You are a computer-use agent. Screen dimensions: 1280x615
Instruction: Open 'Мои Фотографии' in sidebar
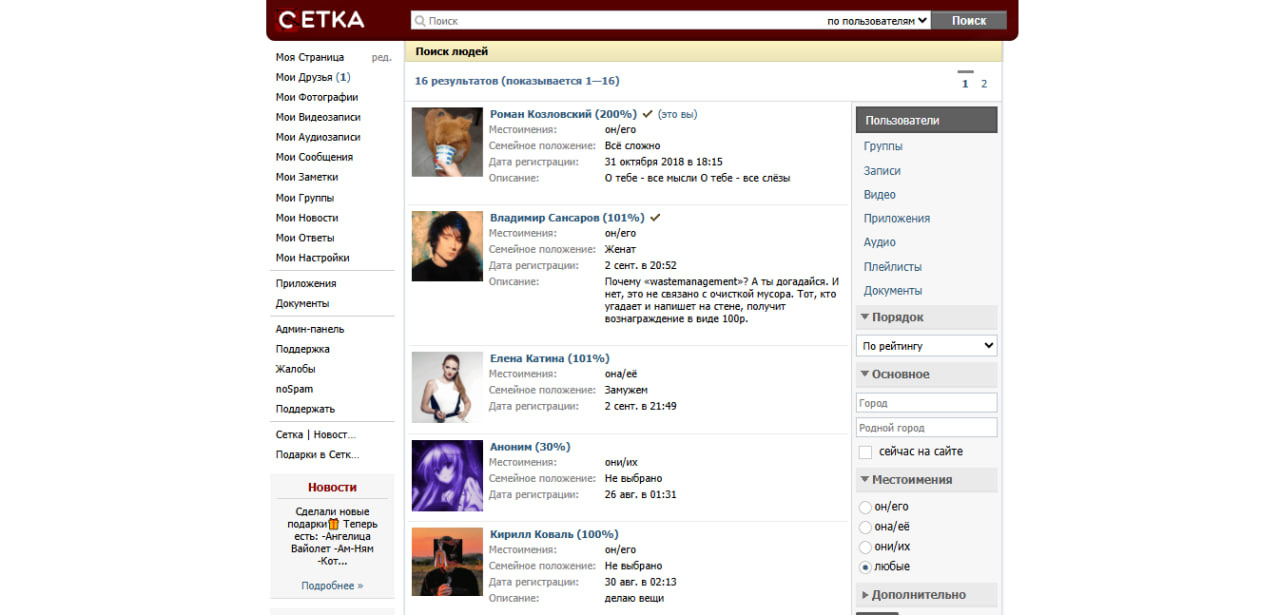click(x=317, y=97)
